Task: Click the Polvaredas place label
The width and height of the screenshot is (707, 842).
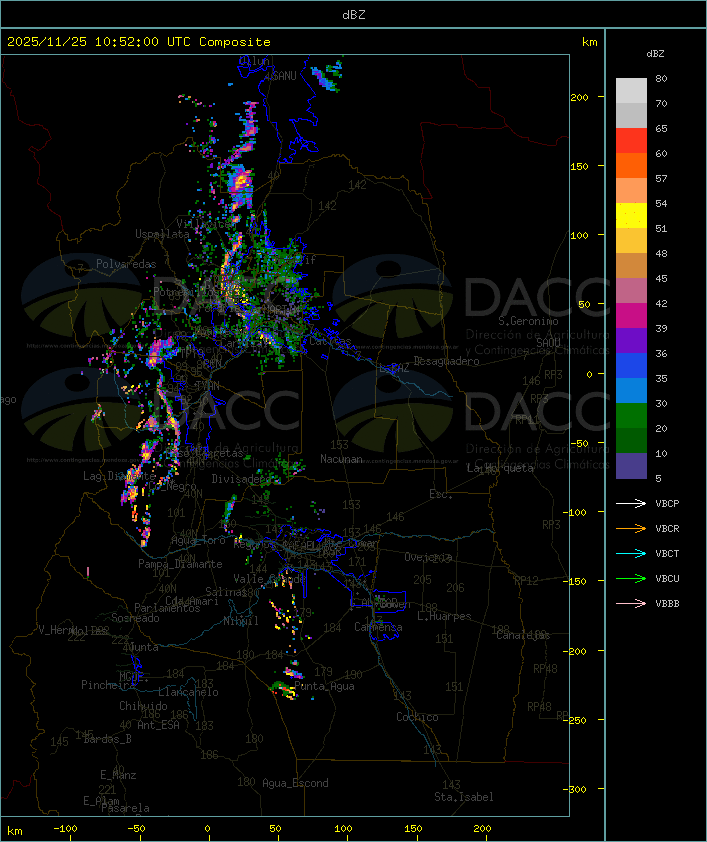Action: (x=126, y=264)
